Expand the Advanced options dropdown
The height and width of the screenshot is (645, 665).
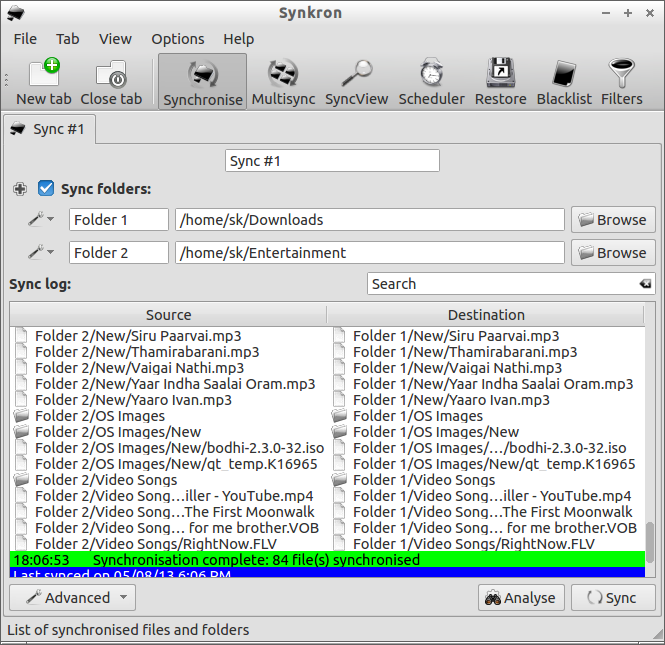pos(73,598)
